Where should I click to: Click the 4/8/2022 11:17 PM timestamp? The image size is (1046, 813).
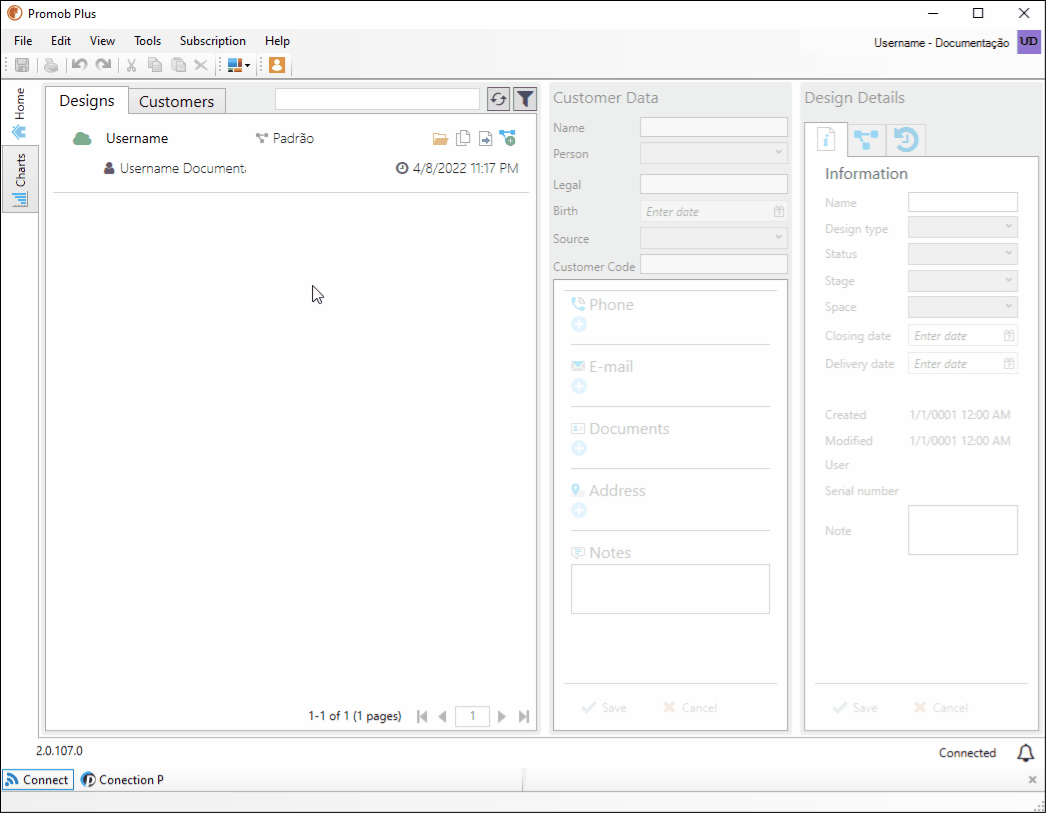[x=466, y=168]
